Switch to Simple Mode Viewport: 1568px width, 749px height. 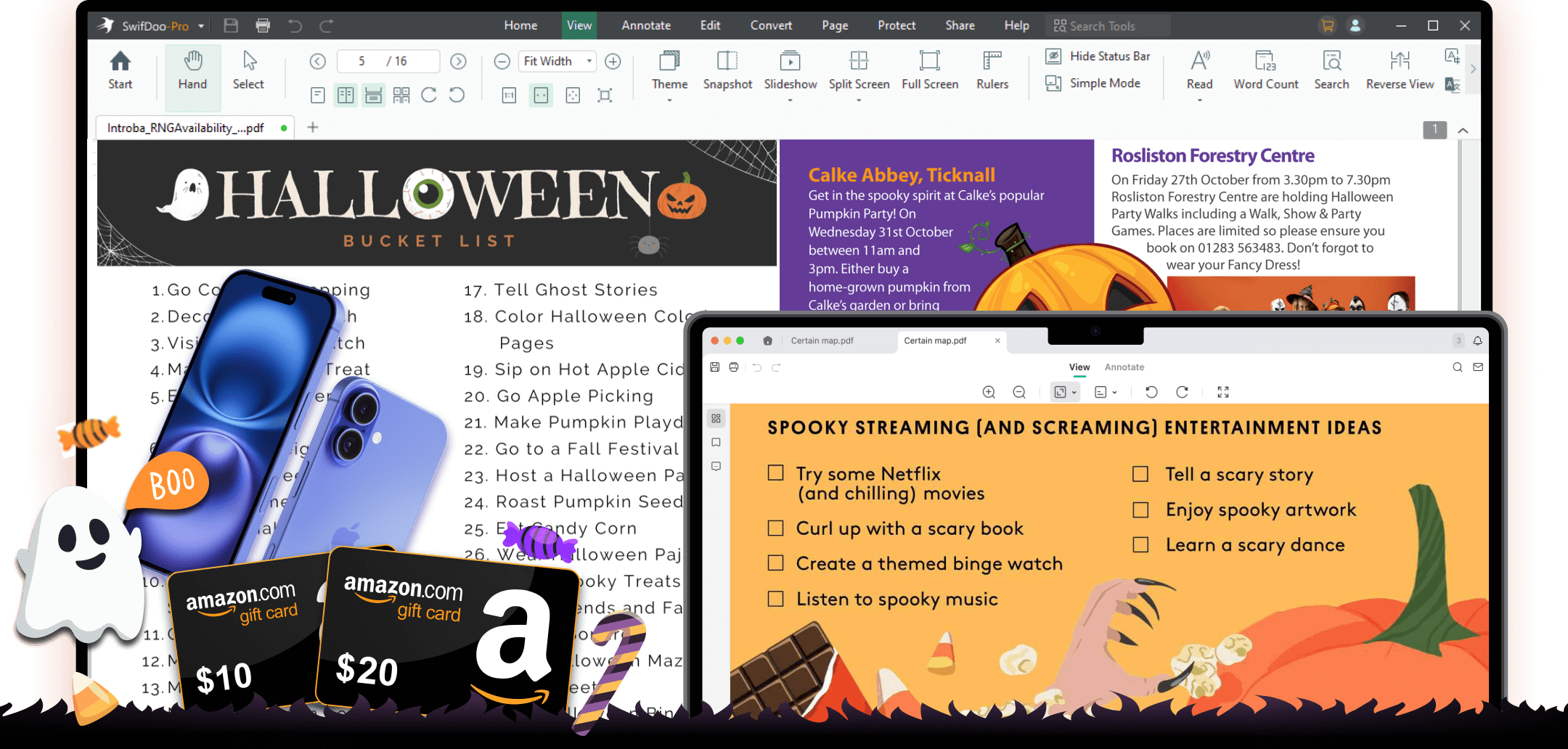pyautogui.click(x=1093, y=83)
